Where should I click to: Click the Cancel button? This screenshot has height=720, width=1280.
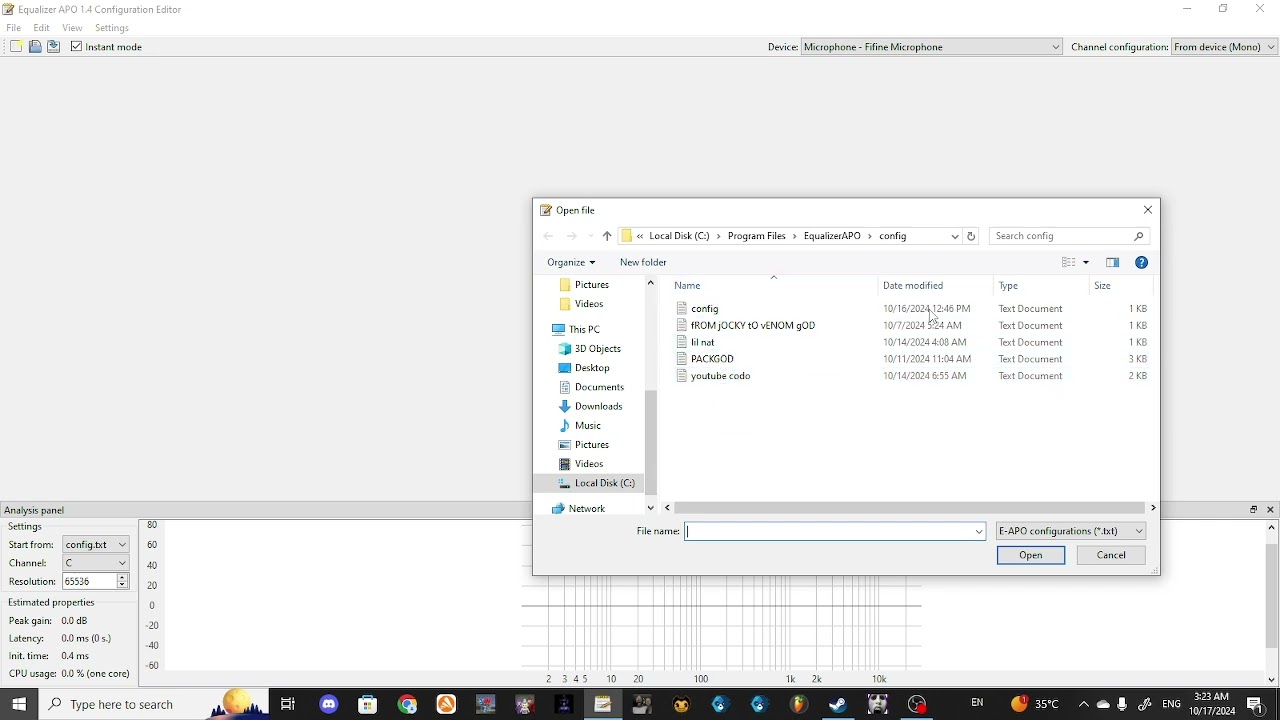click(x=1112, y=557)
